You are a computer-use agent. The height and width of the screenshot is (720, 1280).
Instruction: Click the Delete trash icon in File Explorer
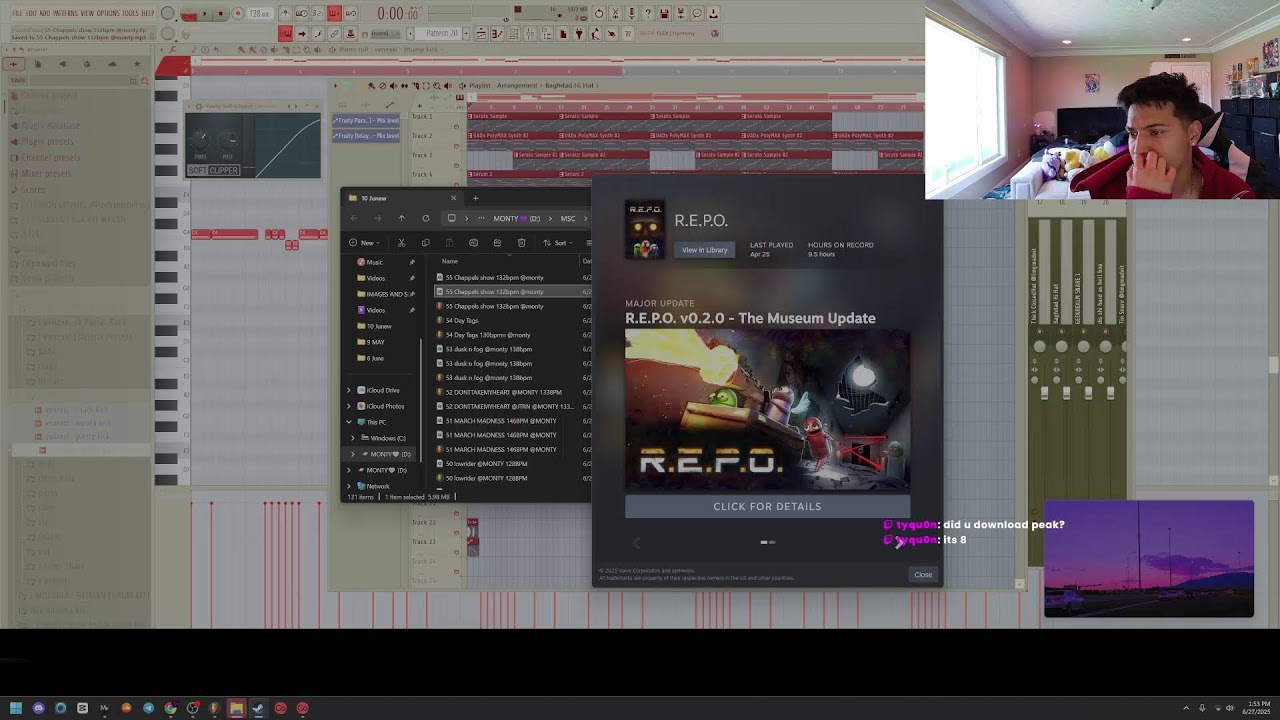point(521,243)
